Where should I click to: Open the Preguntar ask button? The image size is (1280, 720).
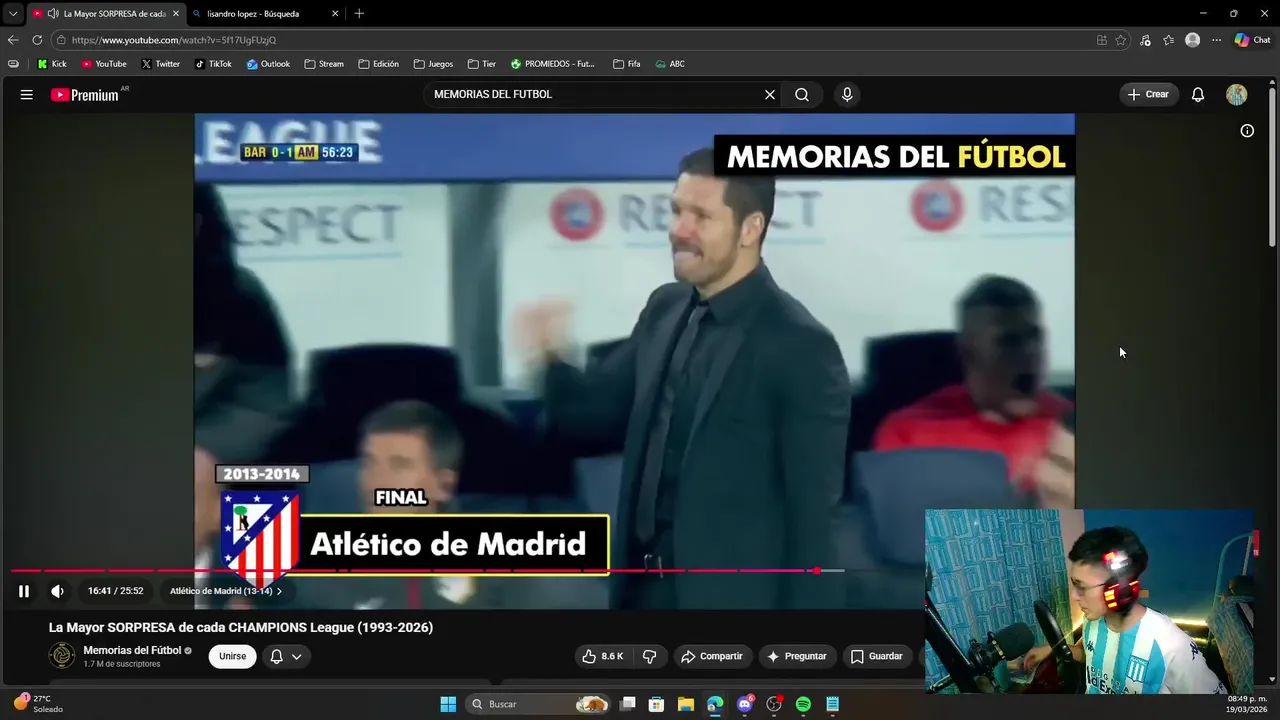click(x=796, y=656)
